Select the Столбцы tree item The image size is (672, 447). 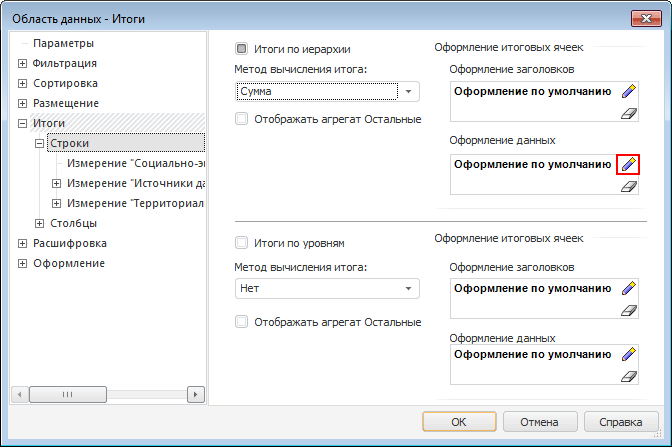tap(74, 223)
